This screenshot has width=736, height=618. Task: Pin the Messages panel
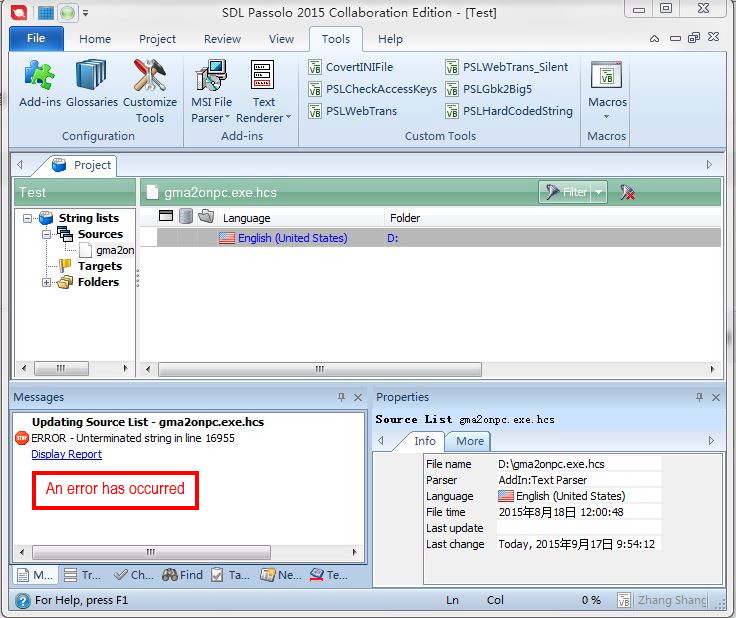342,398
